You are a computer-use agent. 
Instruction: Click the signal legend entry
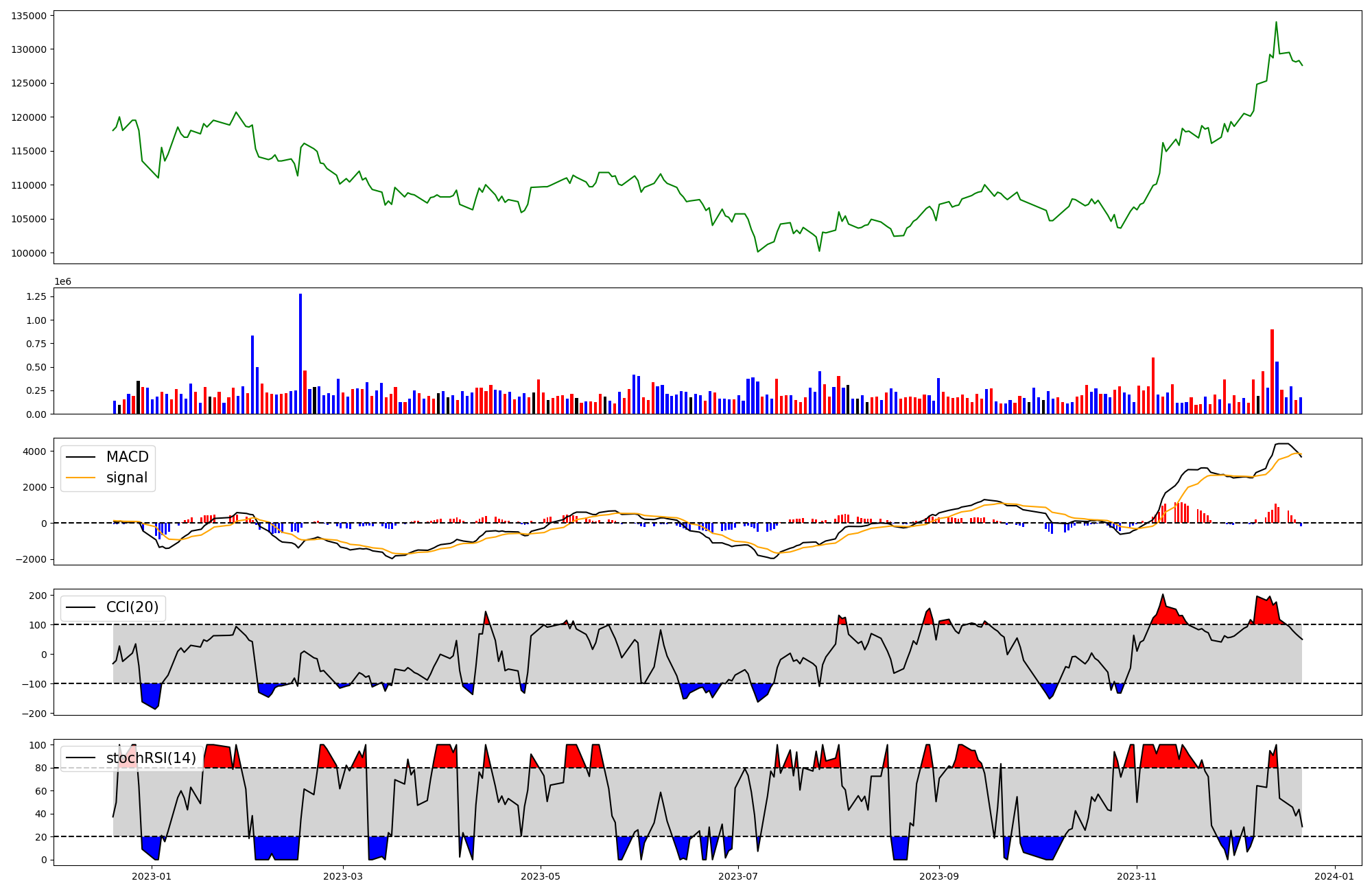tap(127, 478)
